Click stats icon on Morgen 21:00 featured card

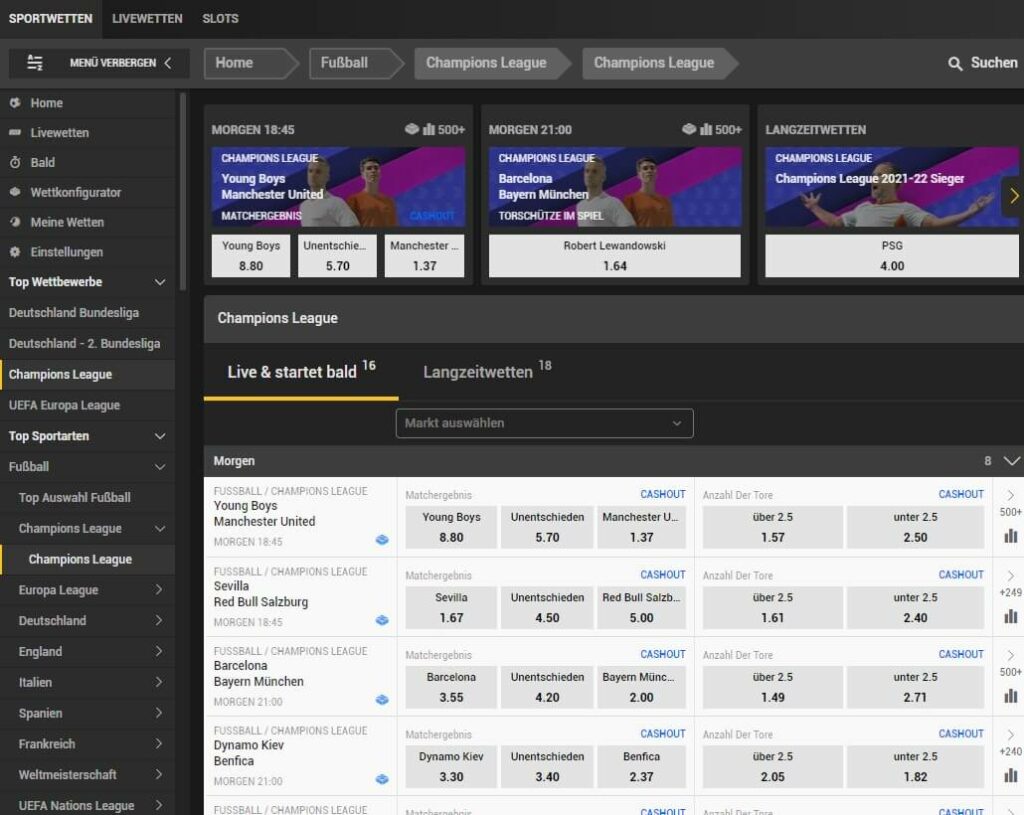(706, 129)
